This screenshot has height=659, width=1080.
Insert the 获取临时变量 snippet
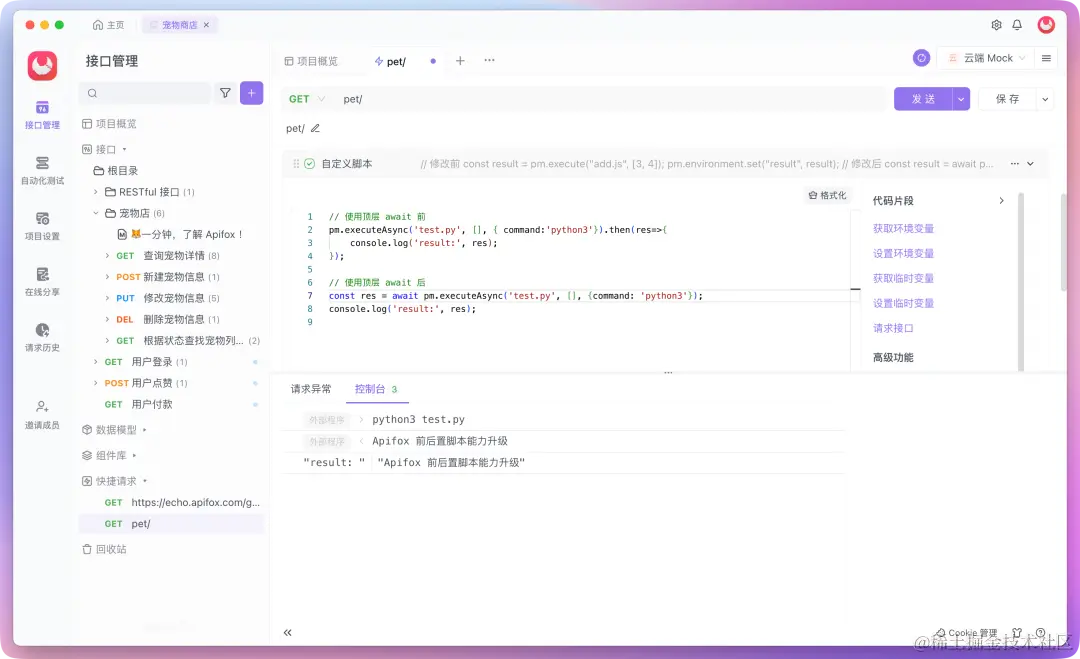[x=903, y=278]
